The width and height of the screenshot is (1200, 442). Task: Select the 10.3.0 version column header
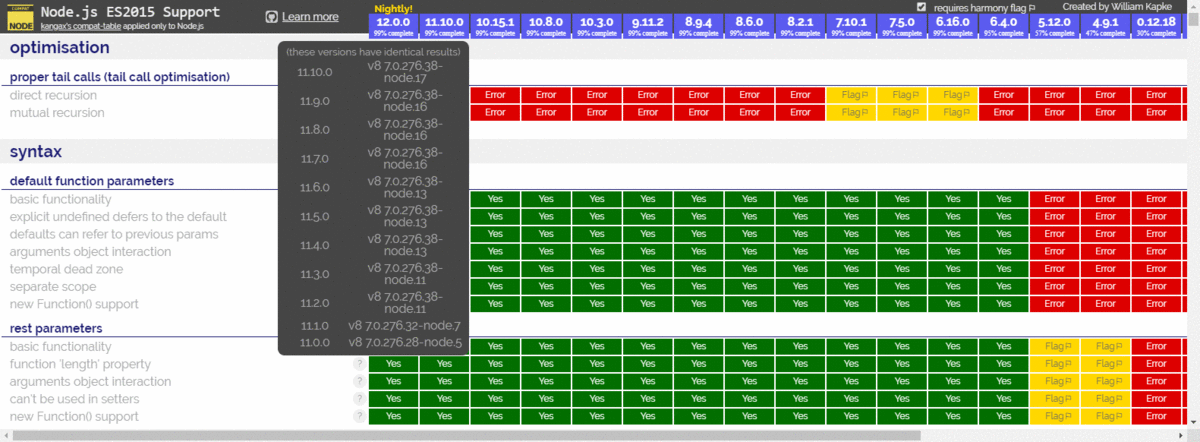point(597,26)
